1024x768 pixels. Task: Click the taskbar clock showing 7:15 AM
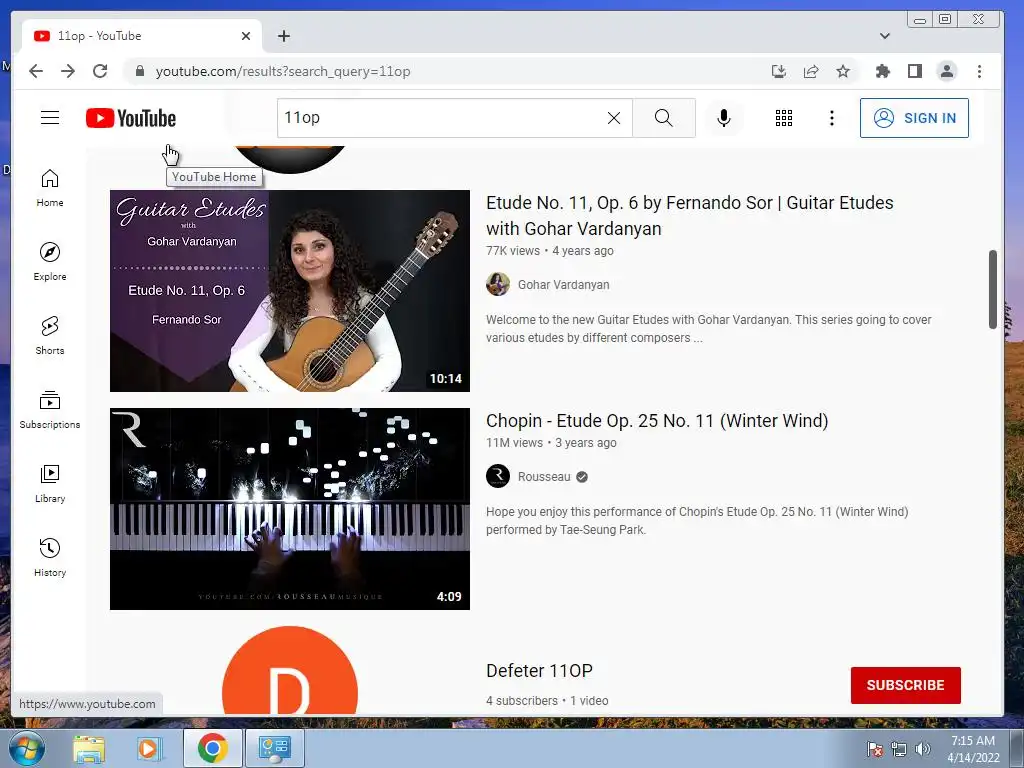[x=973, y=749]
